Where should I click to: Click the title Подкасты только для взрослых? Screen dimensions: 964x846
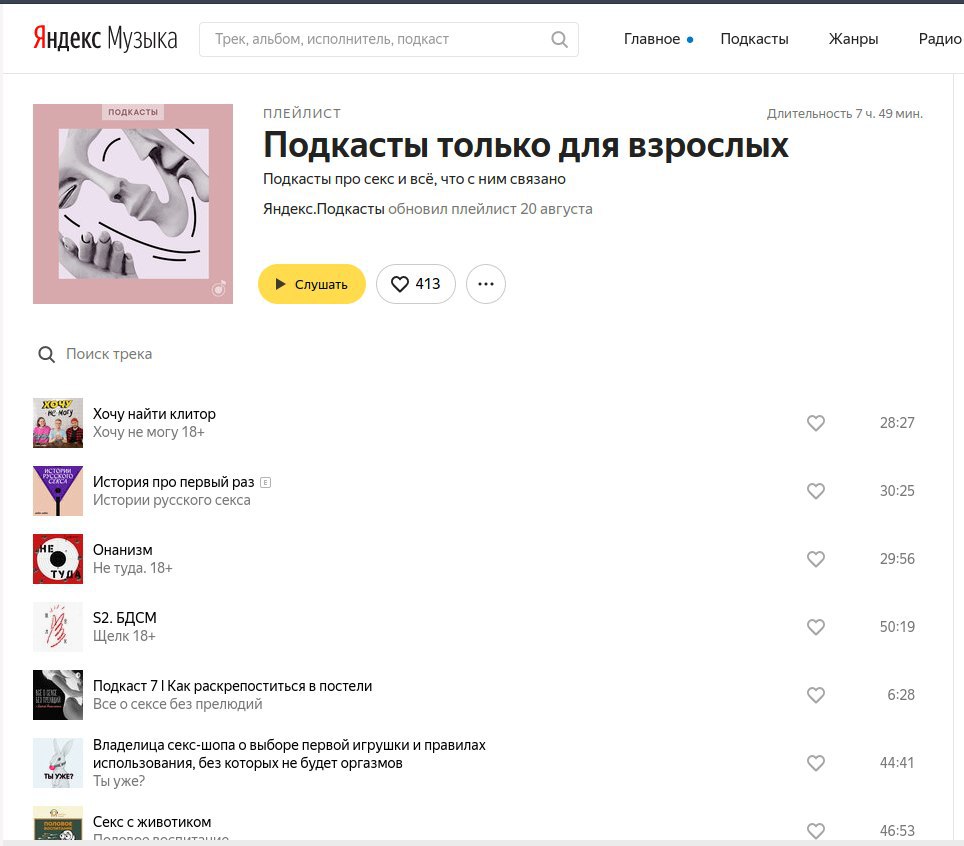526,146
